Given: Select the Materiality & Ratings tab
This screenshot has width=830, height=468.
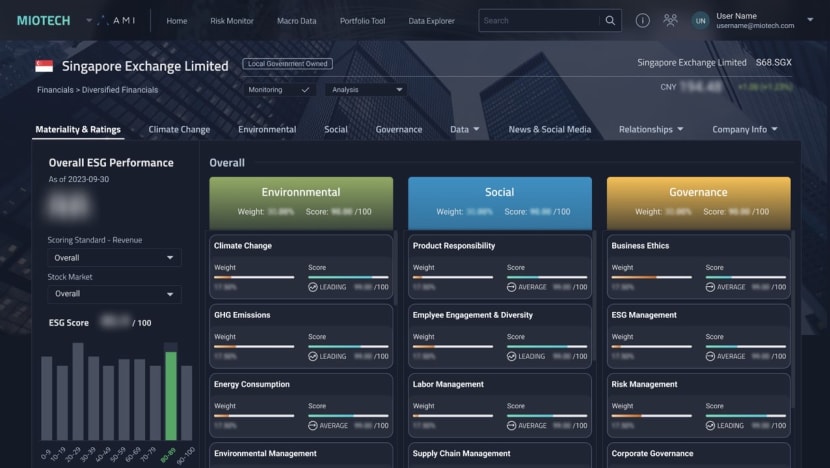Looking at the screenshot, I should [78, 129].
